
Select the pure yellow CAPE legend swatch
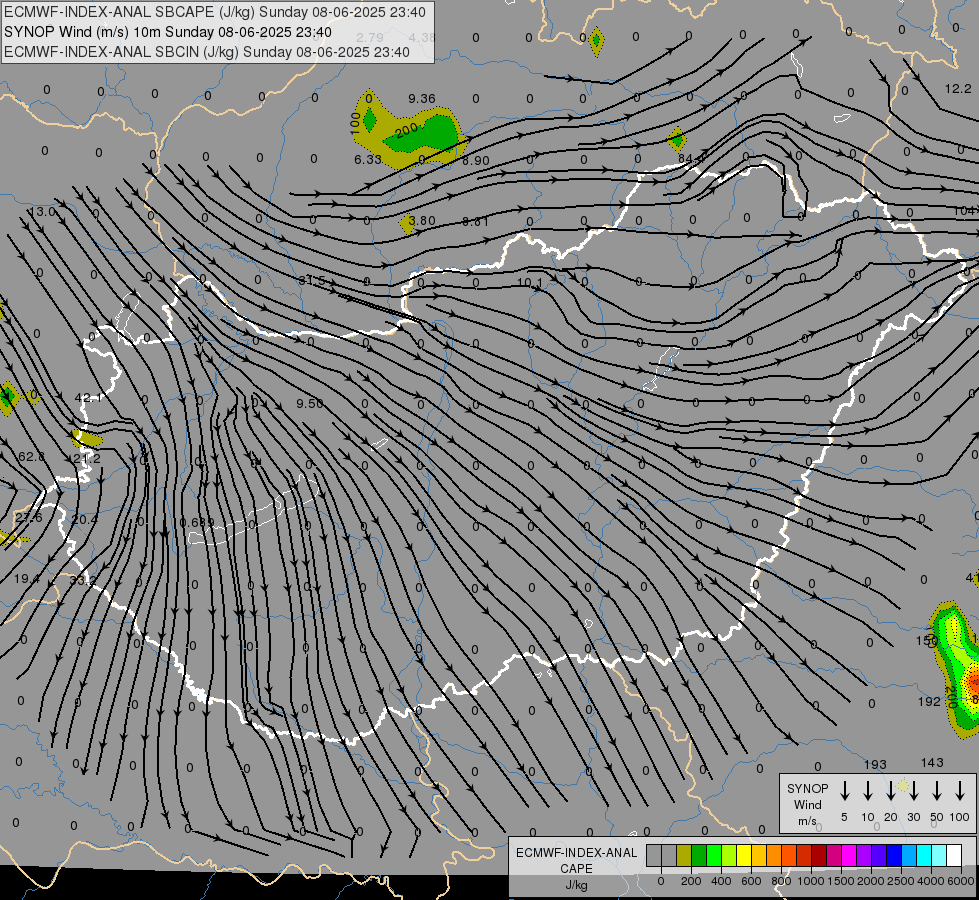tap(744, 855)
